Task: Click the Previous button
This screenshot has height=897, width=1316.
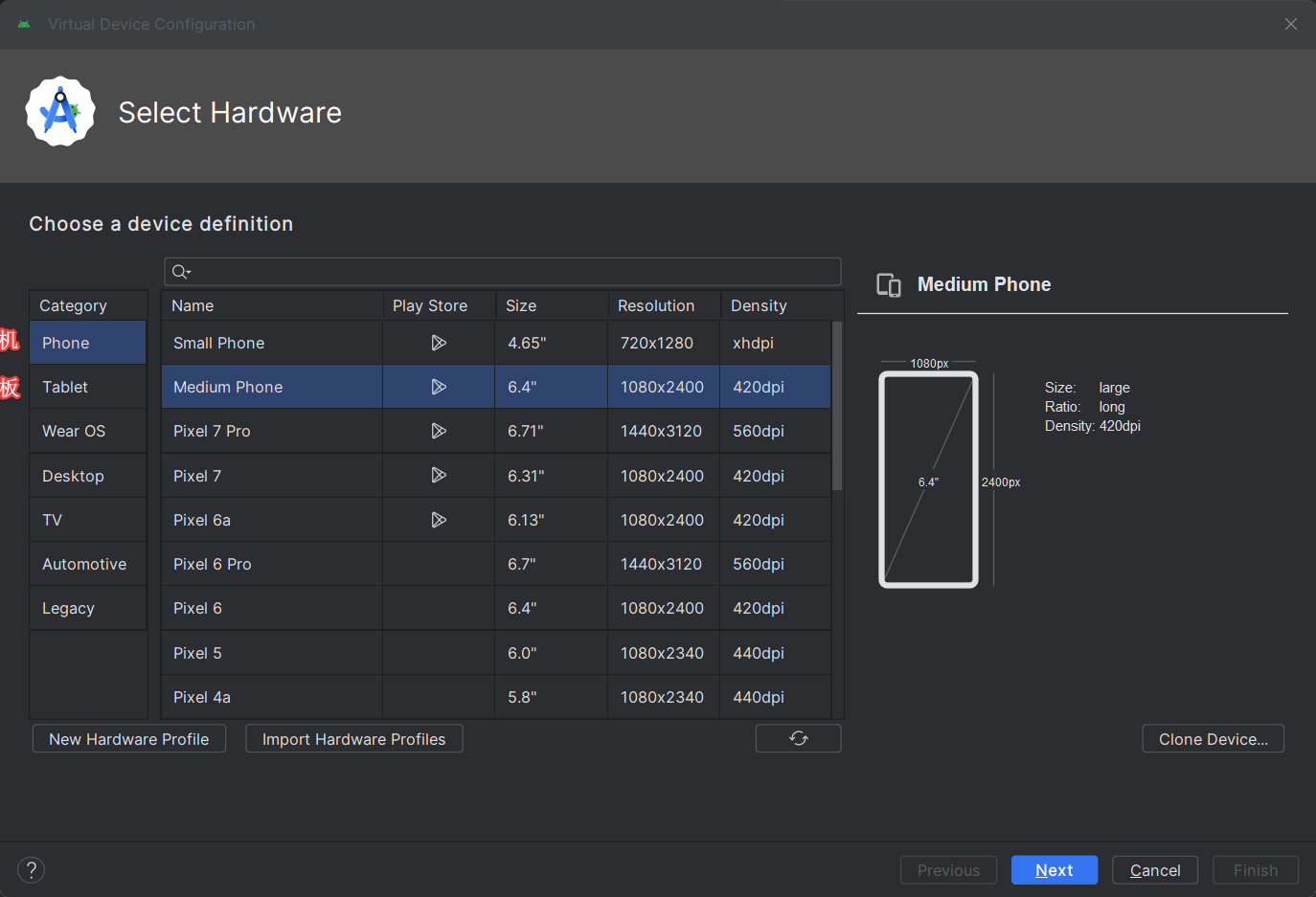Action: click(949, 870)
